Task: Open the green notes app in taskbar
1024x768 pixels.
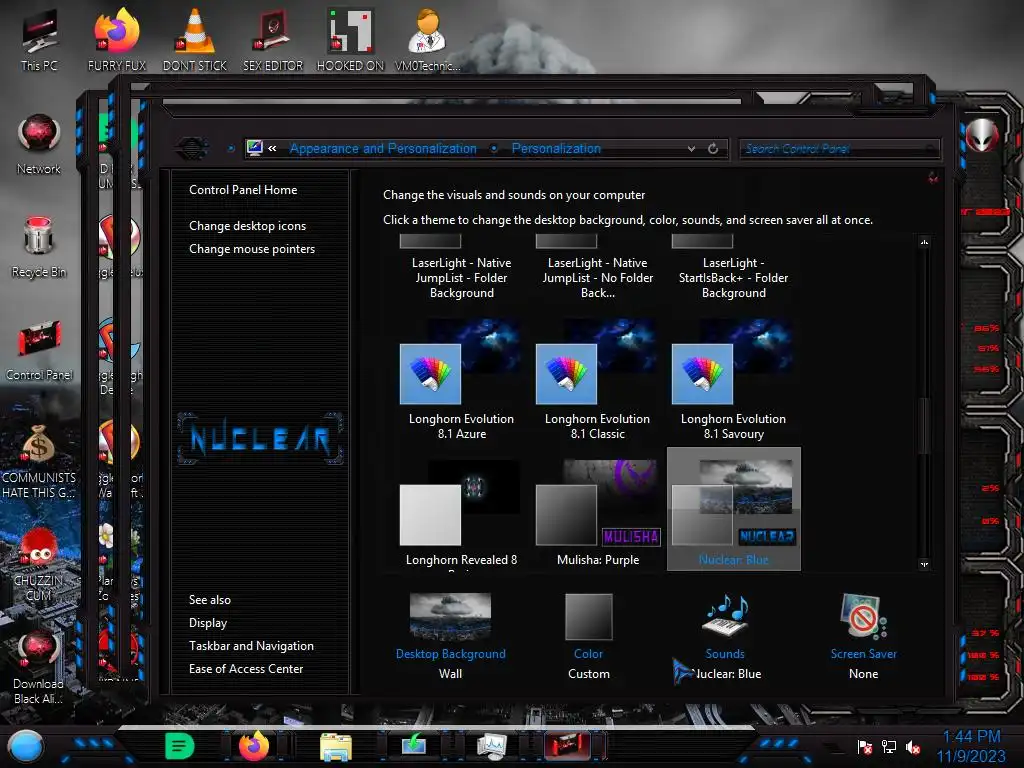Action: (180, 746)
